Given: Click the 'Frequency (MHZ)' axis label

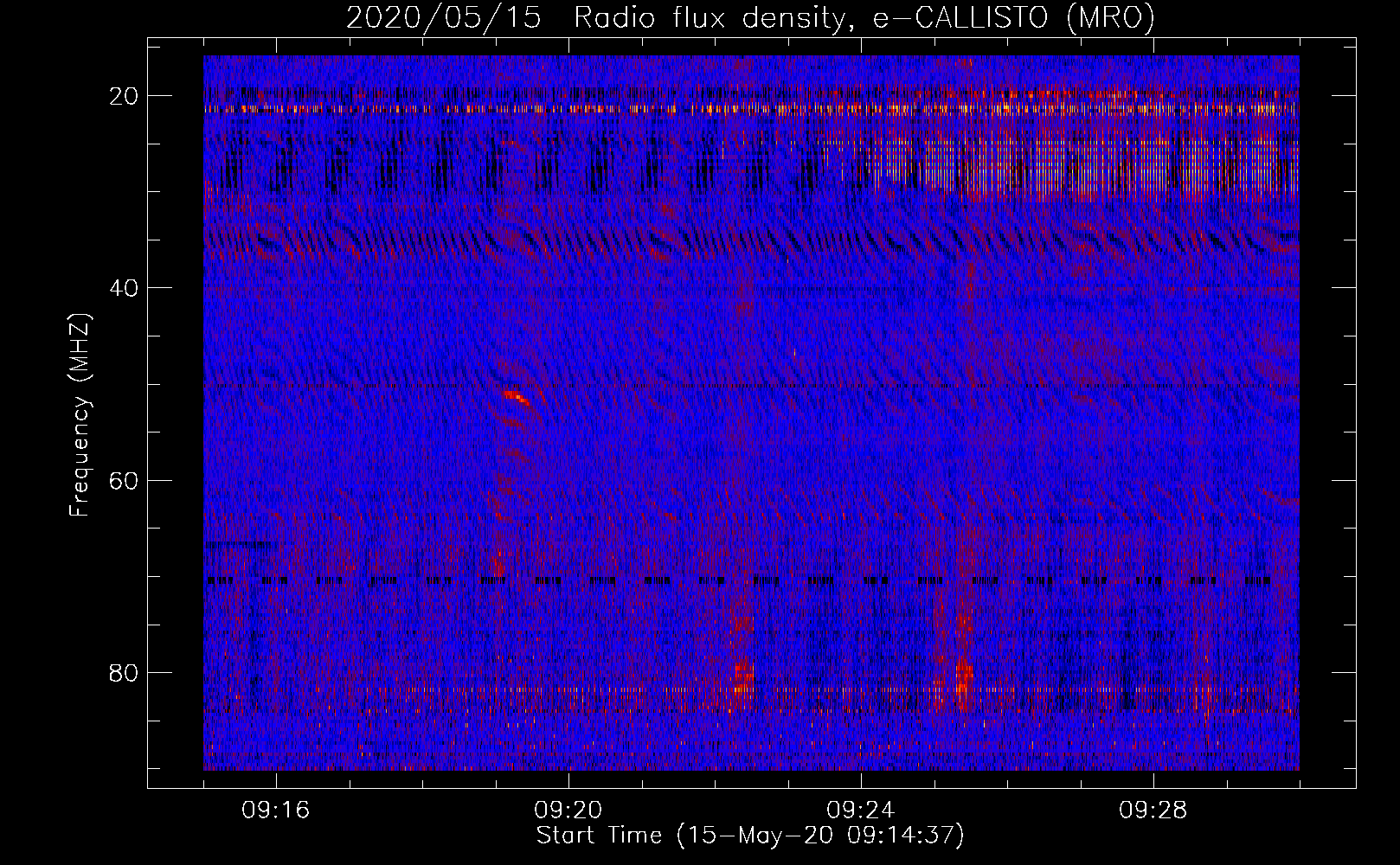Looking at the screenshot, I should [x=80, y=415].
